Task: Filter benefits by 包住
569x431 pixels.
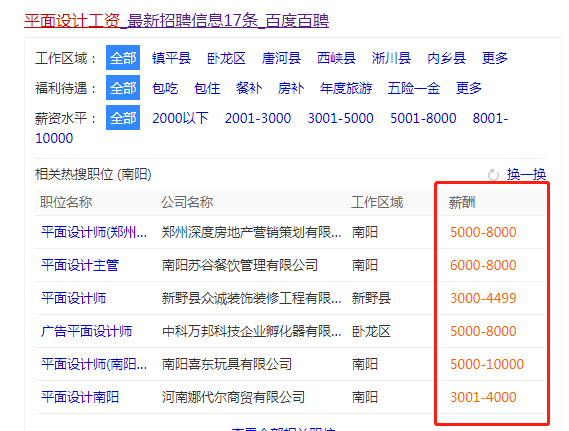Action: point(207,88)
